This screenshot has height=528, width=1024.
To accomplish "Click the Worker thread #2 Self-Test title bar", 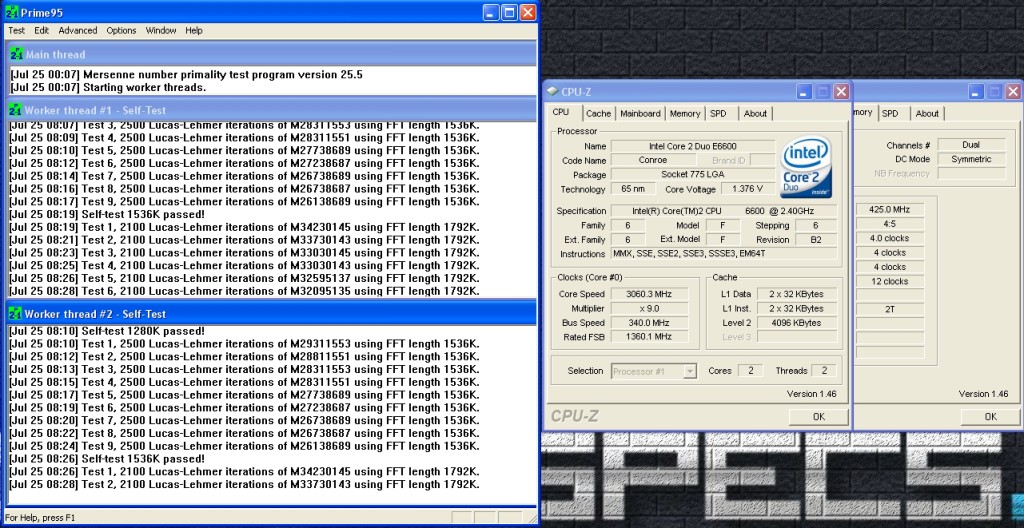I will pyautogui.click(x=272, y=314).
